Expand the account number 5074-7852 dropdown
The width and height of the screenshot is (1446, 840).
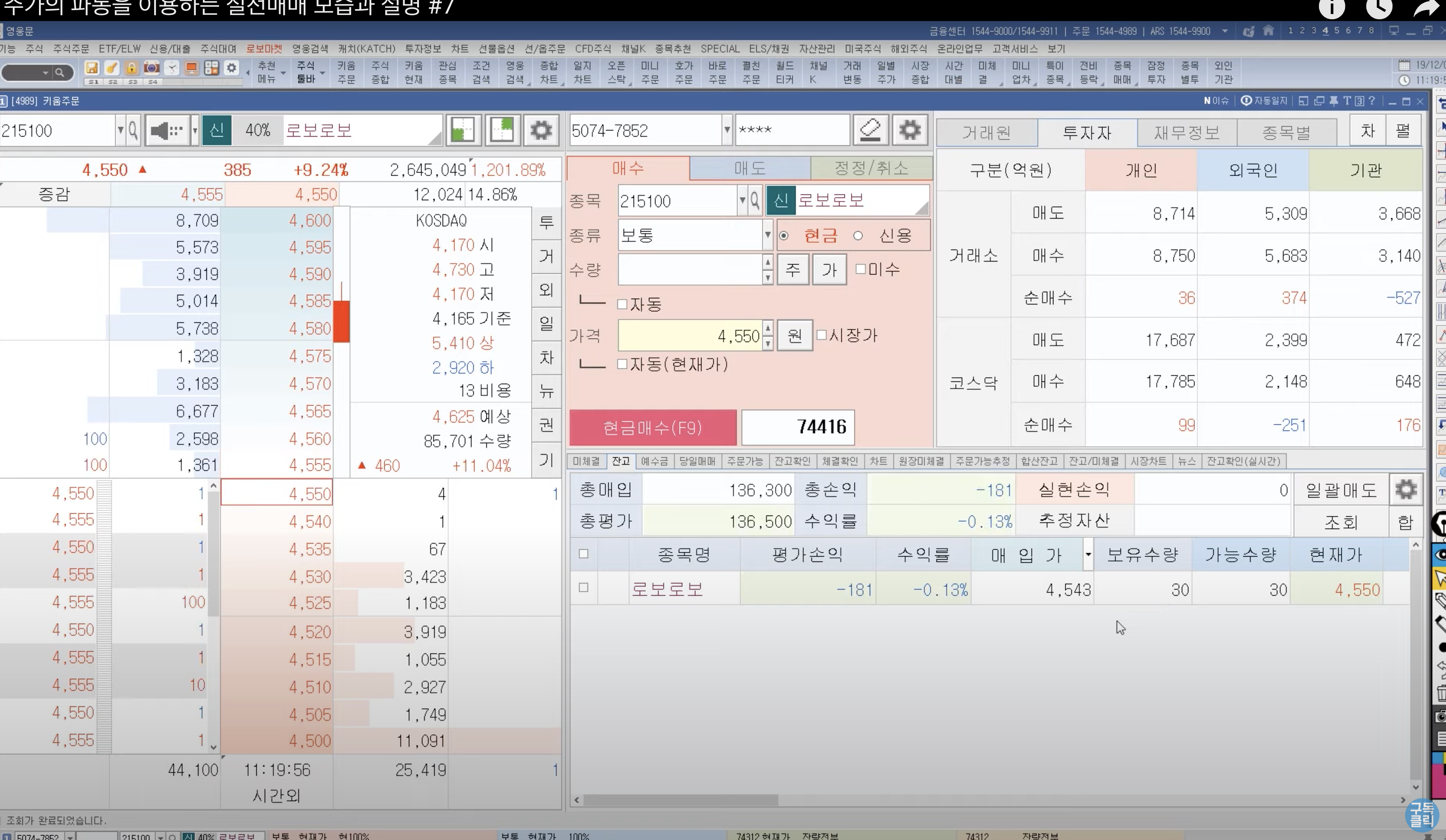coord(727,130)
